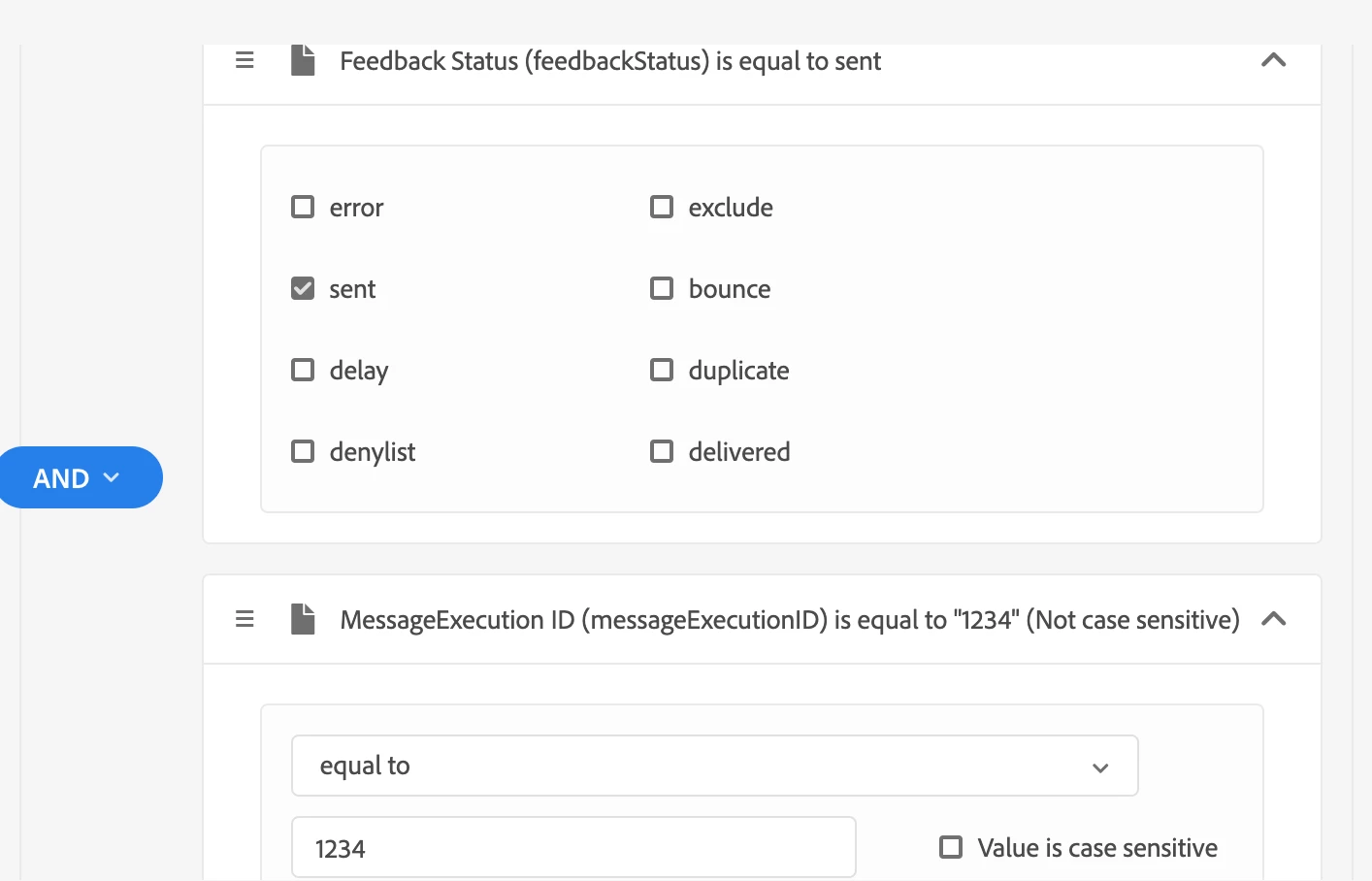The image size is (1372, 881).
Task: Click drag handle on Feedback Status rule
Action: [x=245, y=60]
